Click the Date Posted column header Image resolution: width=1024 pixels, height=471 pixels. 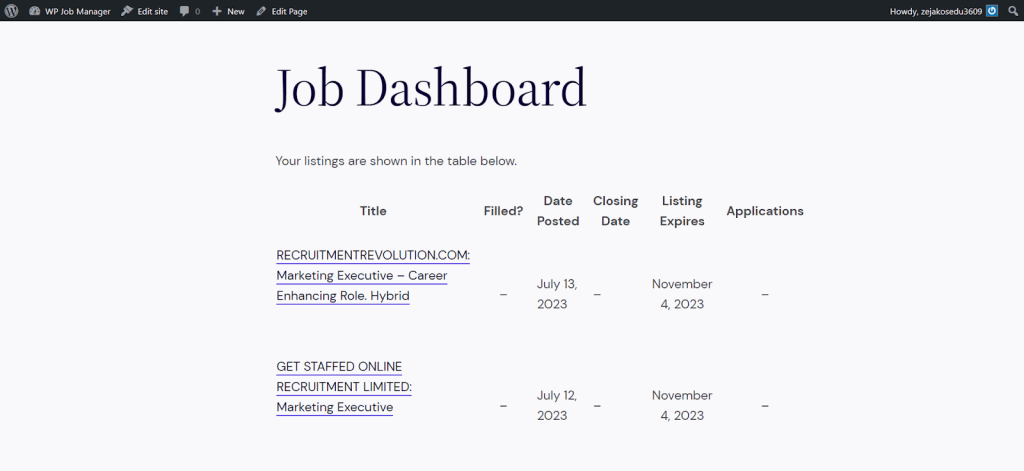[x=558, y=211]
